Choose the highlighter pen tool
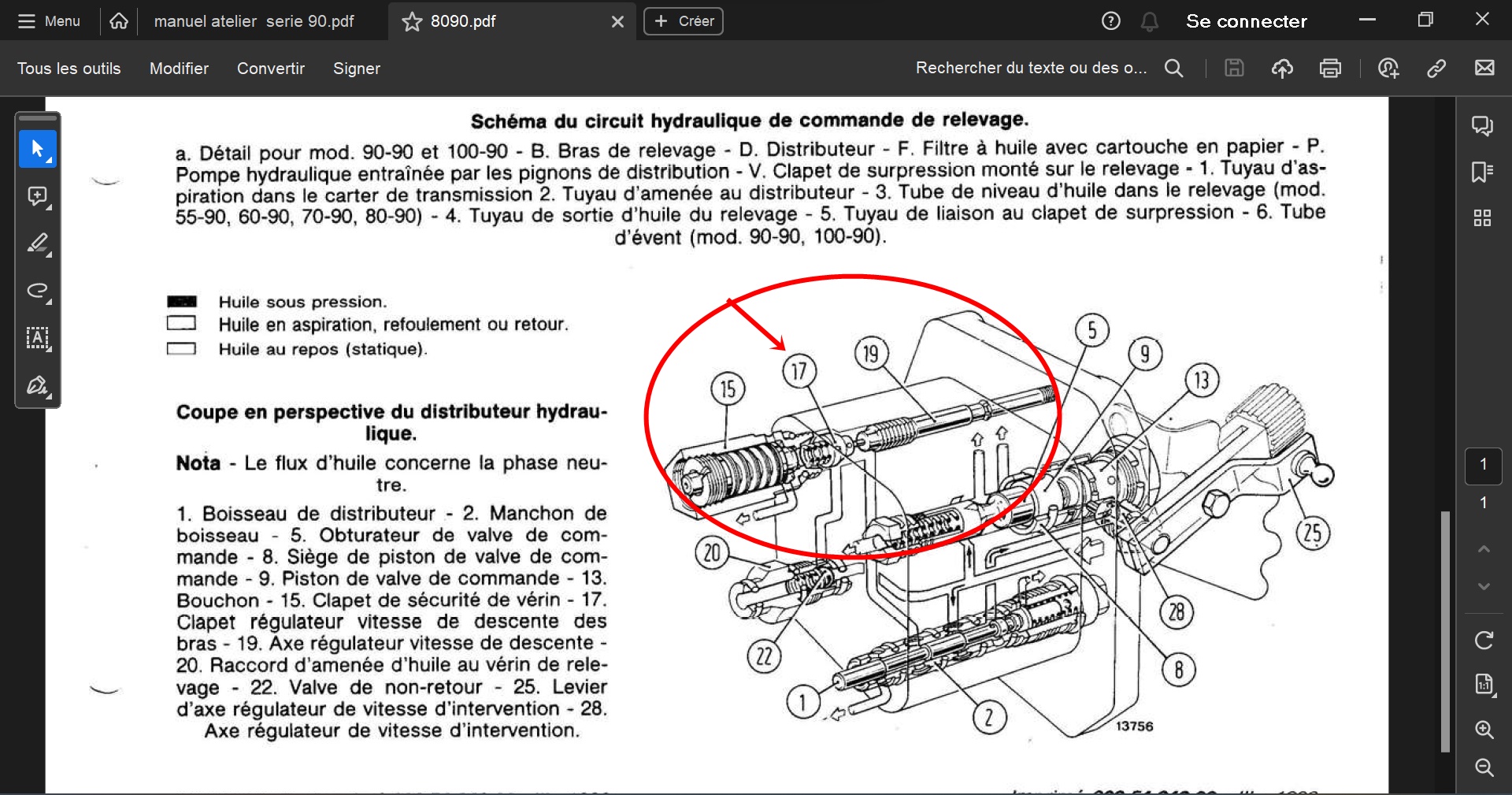This screenshot has width=1512, height=795. point(37,243)
